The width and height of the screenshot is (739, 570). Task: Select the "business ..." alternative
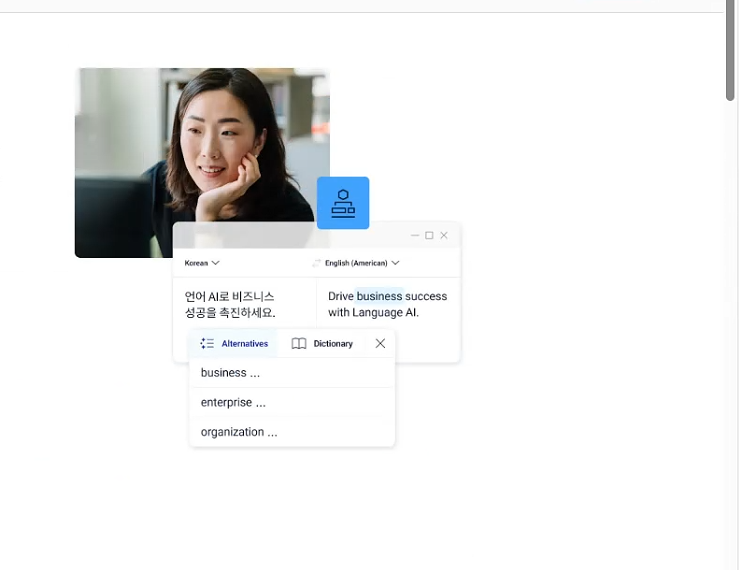coord(292,372)
